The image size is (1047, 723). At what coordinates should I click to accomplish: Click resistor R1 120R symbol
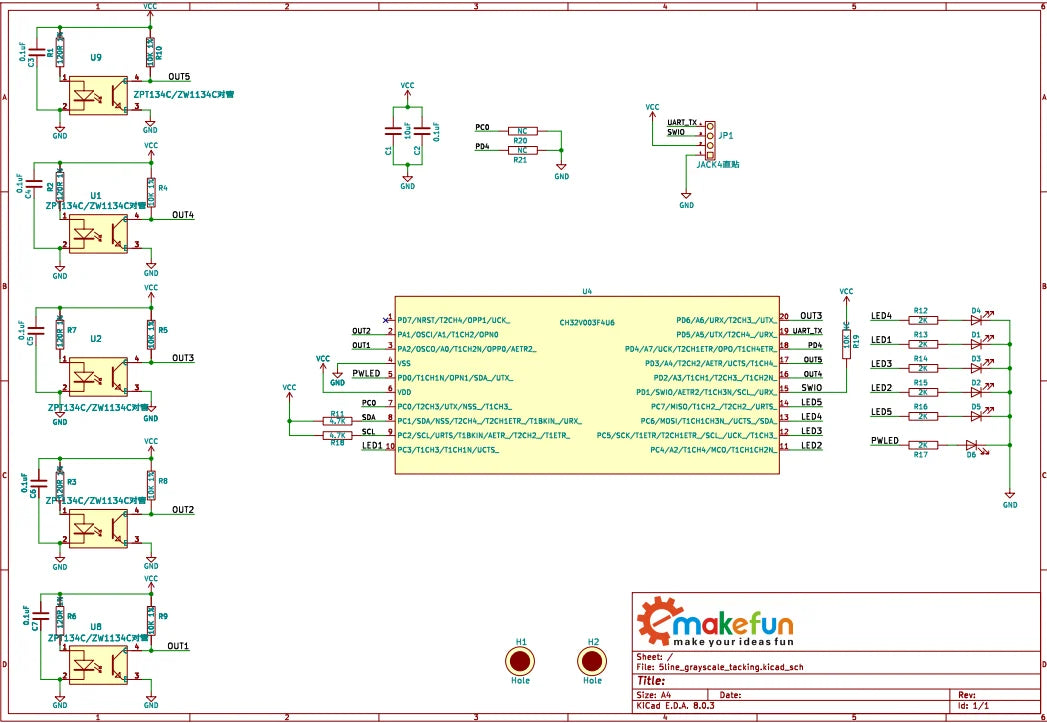[60, 51]
